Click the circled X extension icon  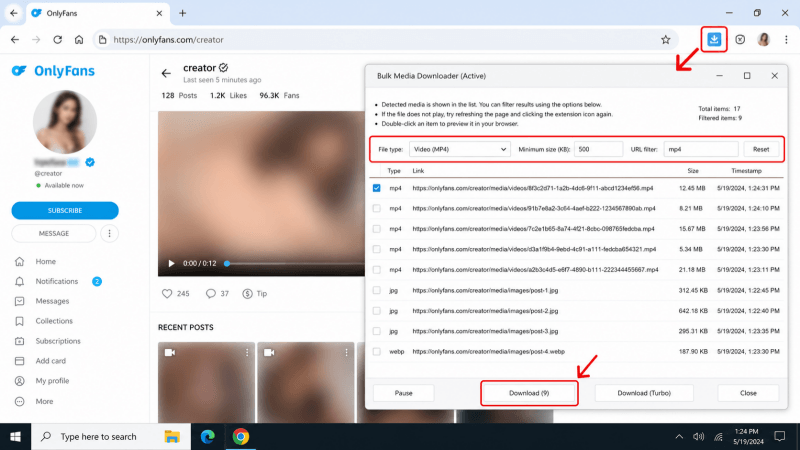[x=740, y=40]
